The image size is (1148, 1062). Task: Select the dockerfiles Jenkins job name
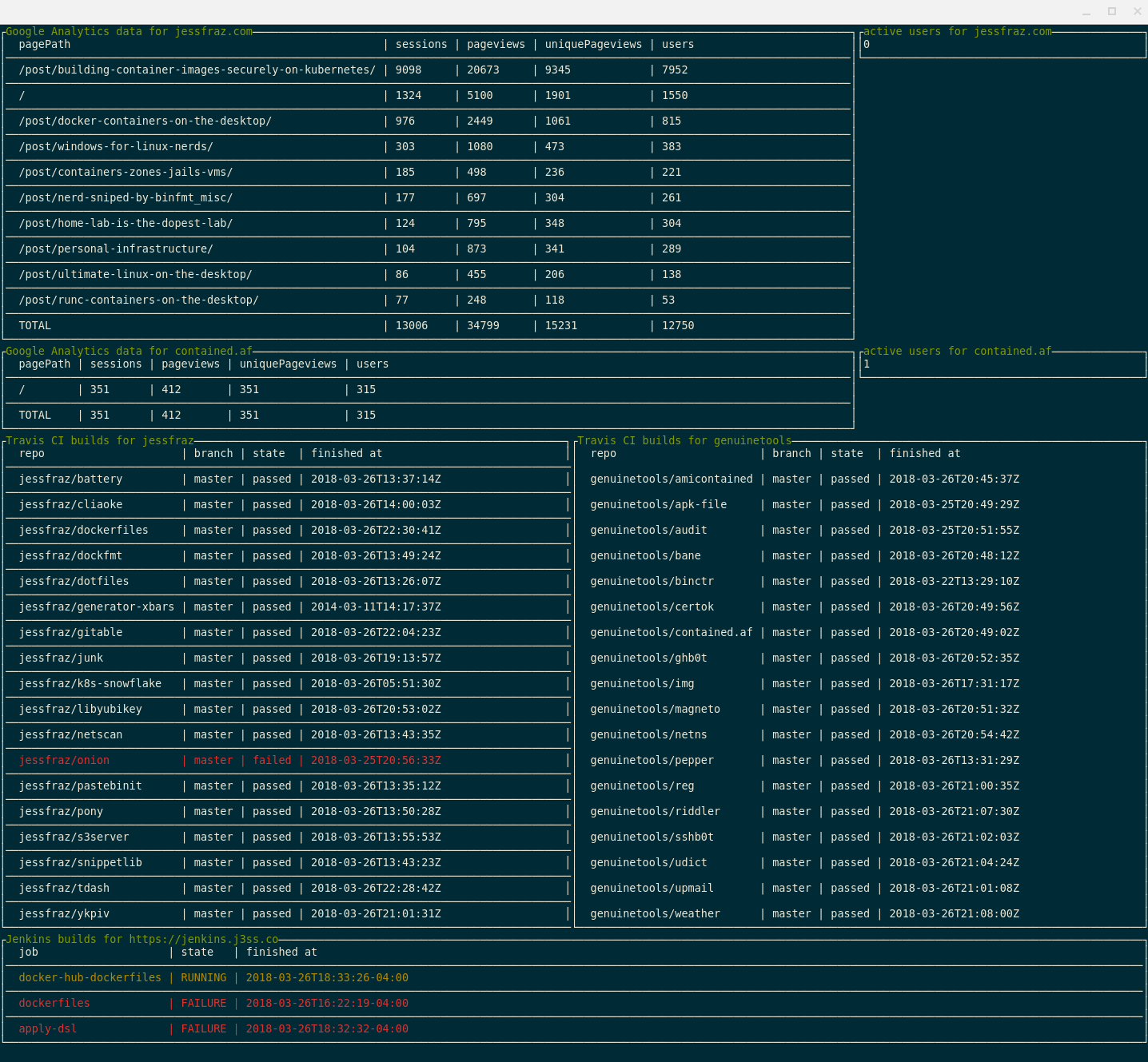(54, 1004)
